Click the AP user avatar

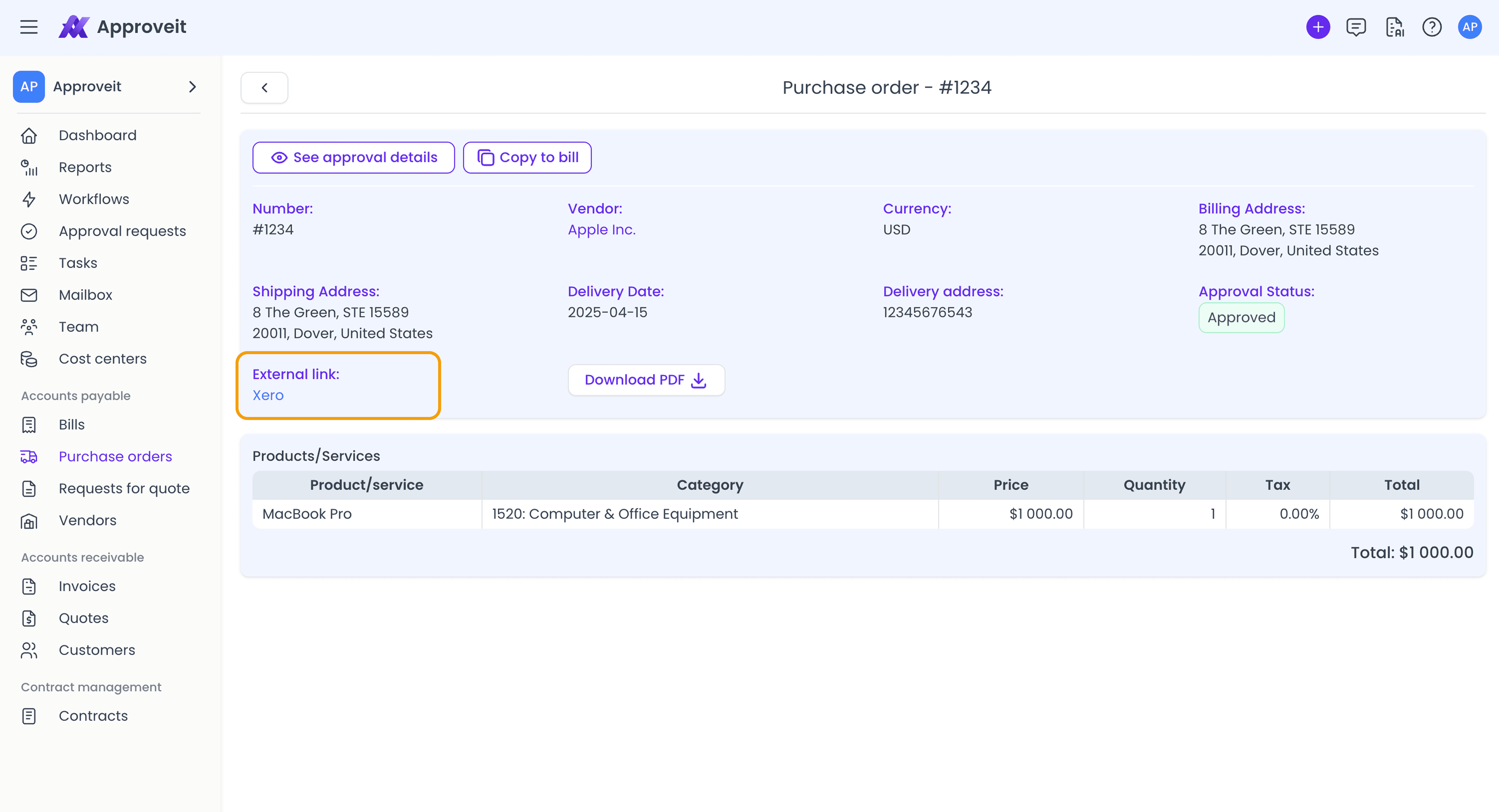point(1469,27)
